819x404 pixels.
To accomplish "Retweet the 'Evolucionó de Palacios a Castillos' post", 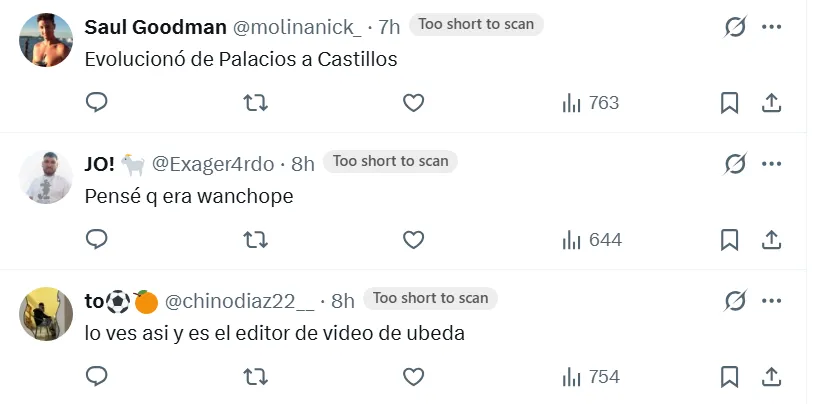I will click(x=256, y=103).
